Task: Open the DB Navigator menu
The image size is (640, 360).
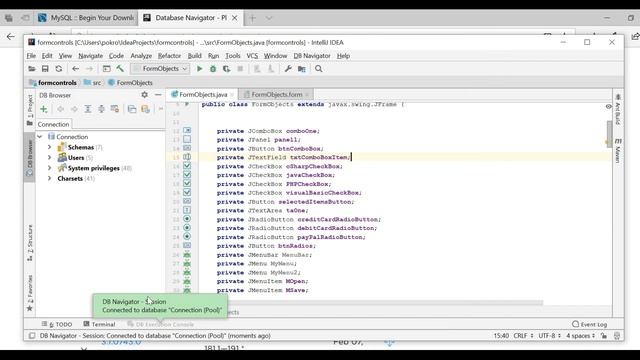Action: click(312, 56)
